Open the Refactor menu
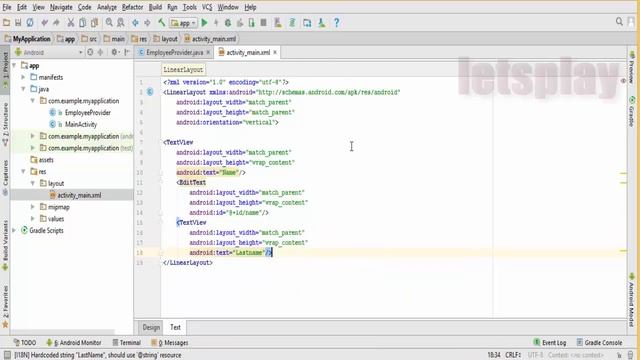 pos(132,7)
